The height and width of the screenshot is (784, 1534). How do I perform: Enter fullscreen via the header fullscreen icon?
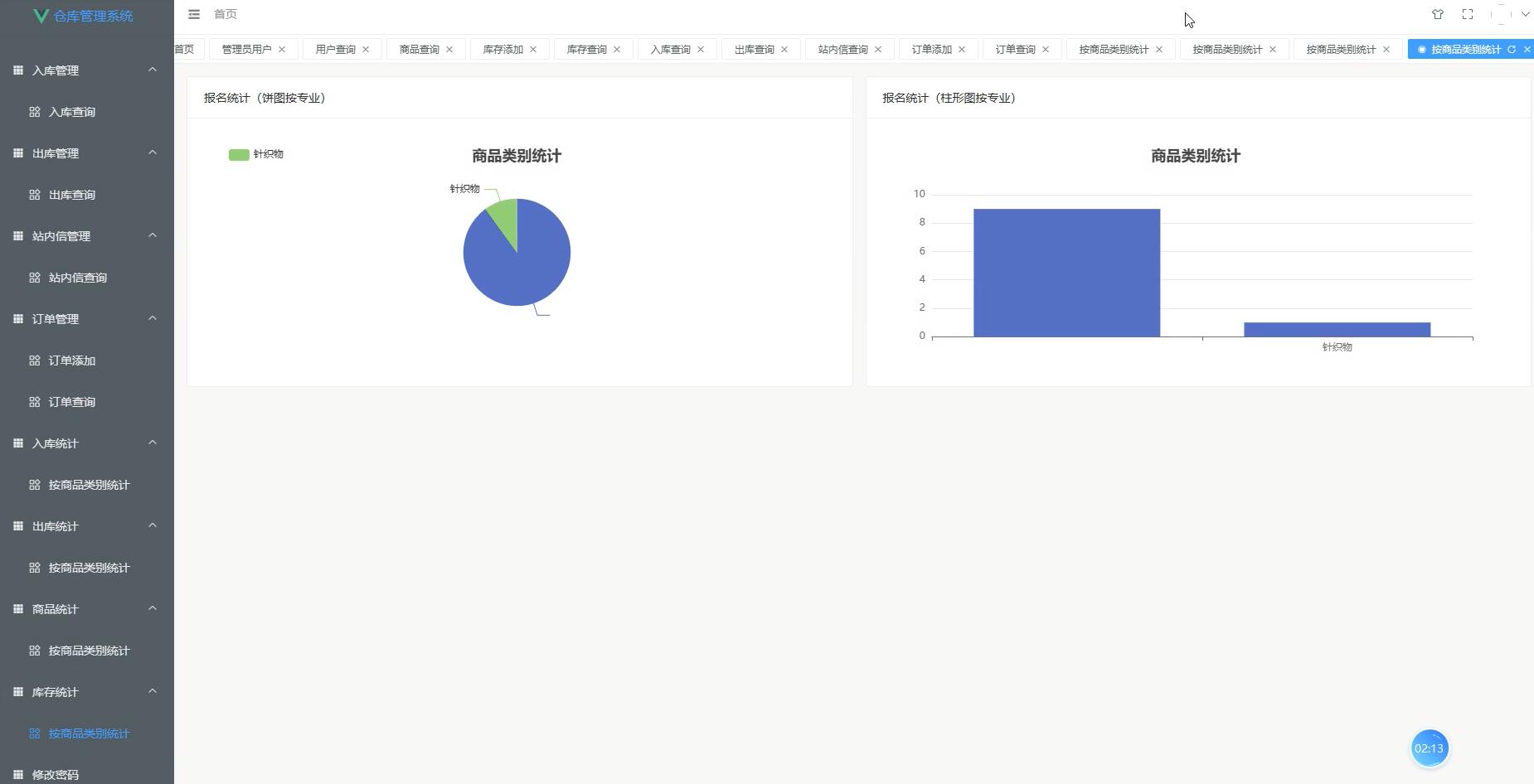point(1466,14)
